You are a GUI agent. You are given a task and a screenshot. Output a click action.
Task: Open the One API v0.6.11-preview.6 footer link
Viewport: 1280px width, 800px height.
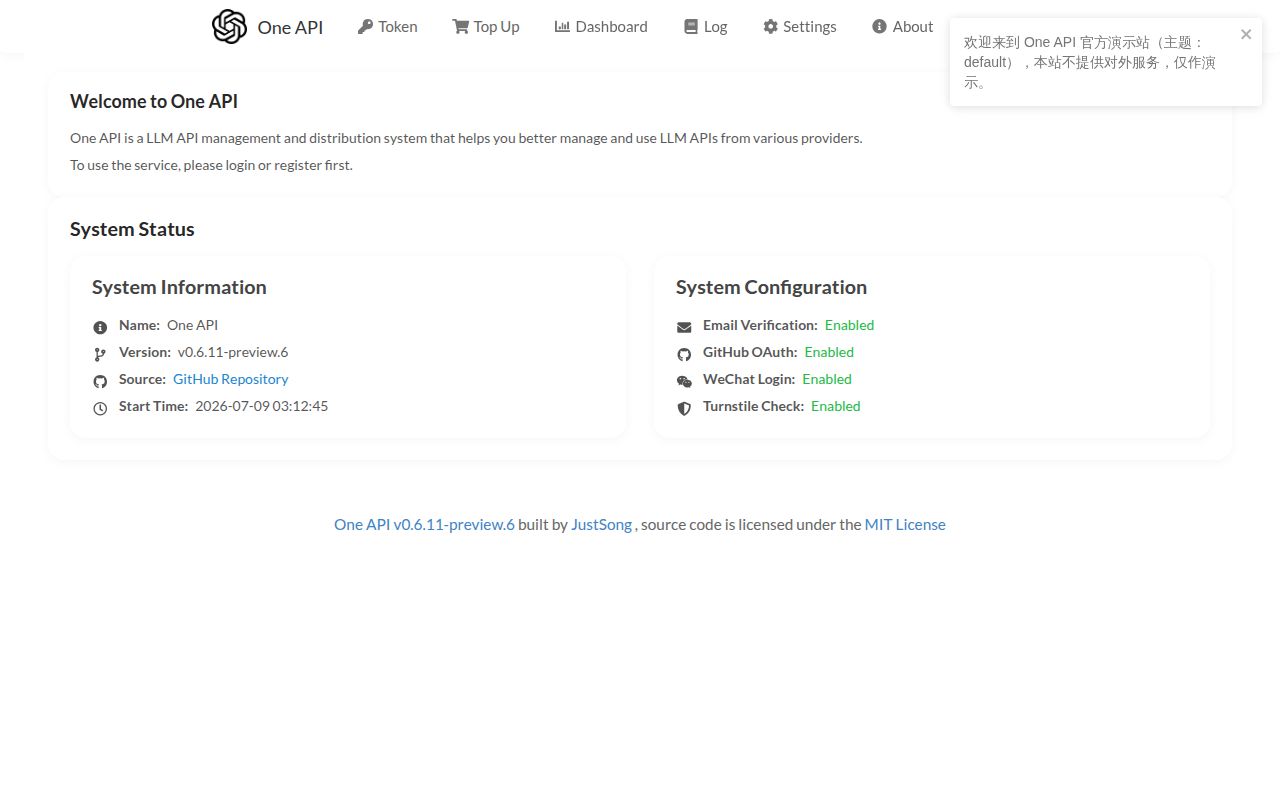[x=424, y=524]
